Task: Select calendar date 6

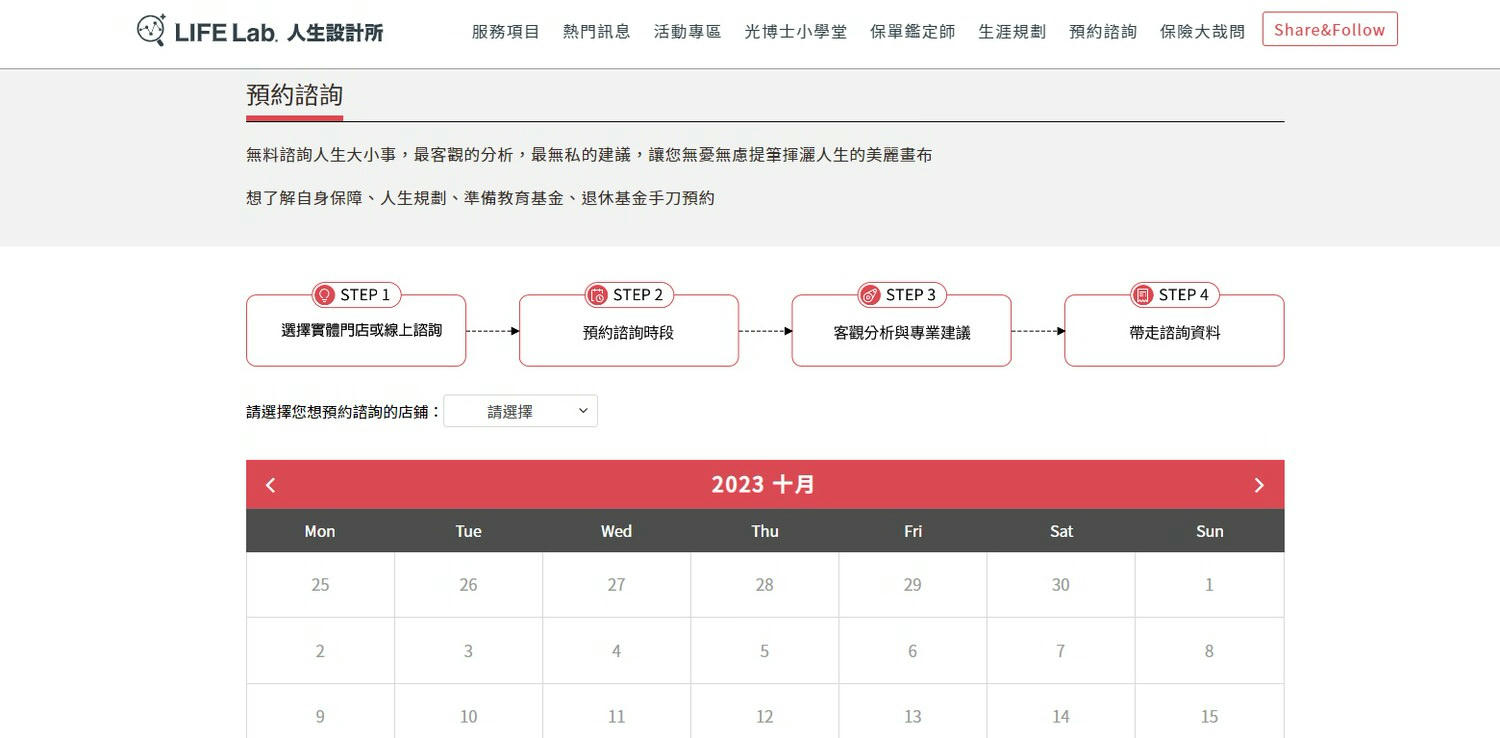Action: (x=913, y=651)
